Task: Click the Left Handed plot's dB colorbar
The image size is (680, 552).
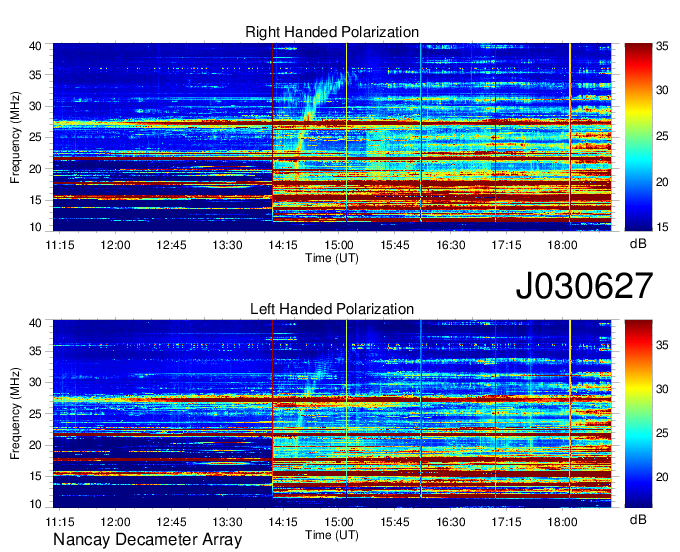Action: point(638,414)
